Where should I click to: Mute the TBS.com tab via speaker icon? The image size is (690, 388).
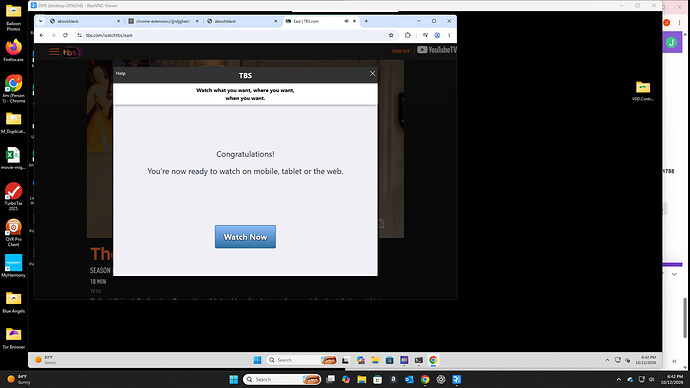(346, 21)
